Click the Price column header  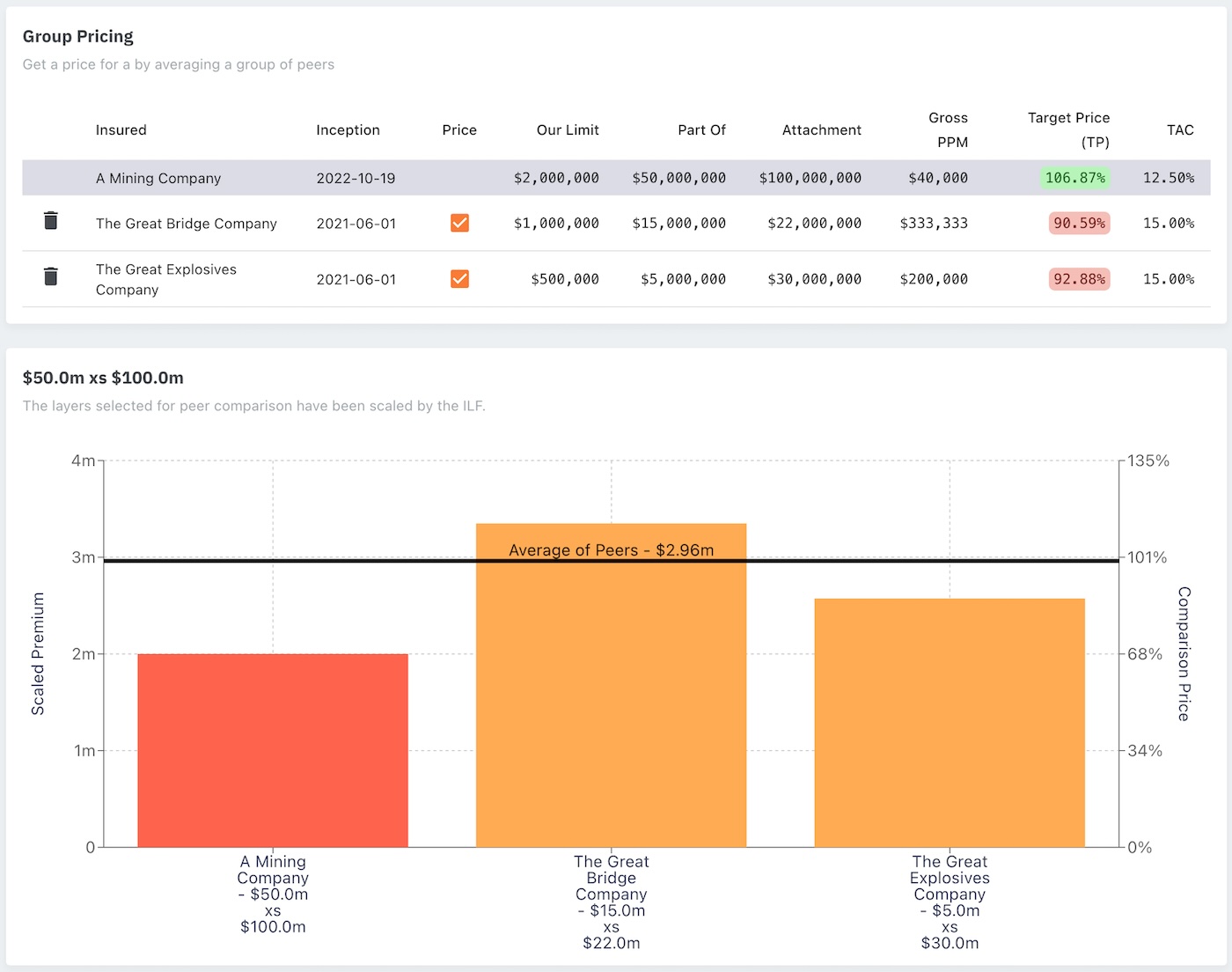click(x=459, y=129)
